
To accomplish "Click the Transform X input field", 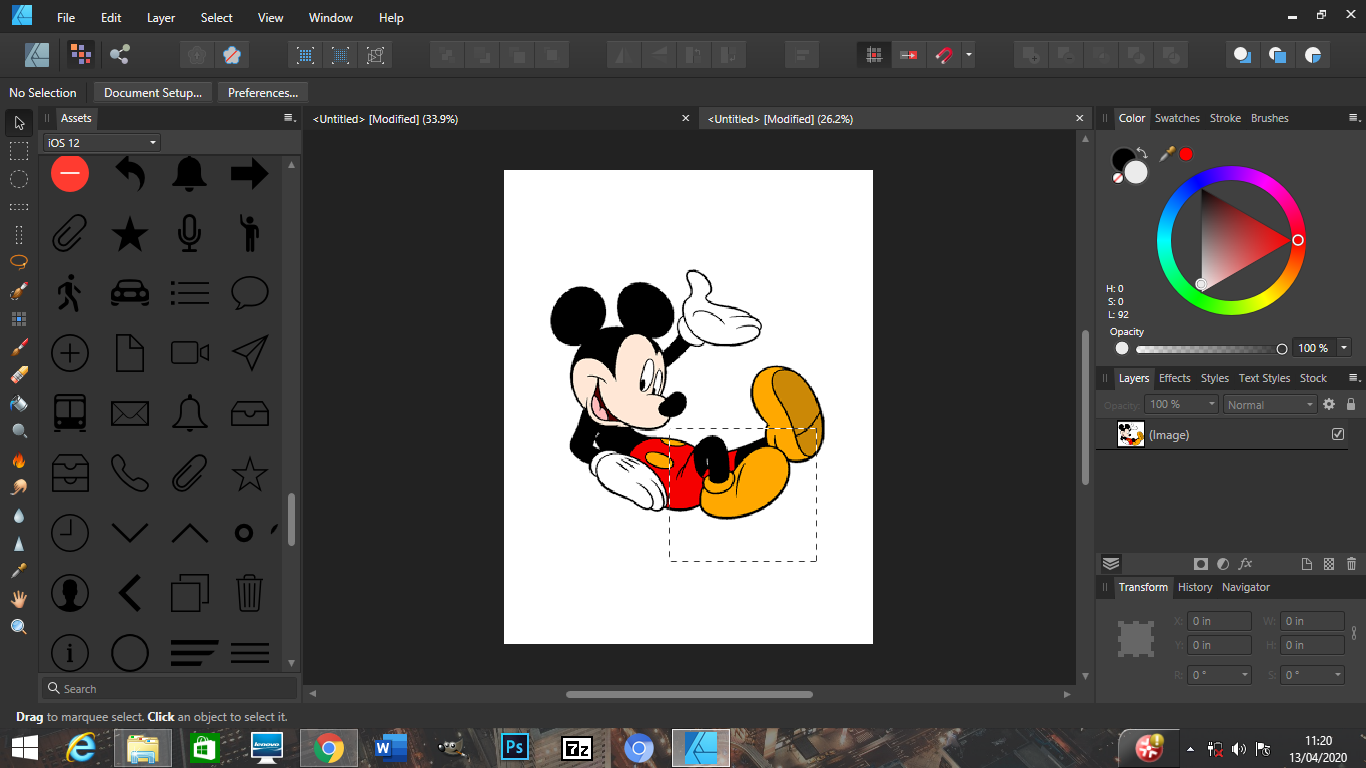I will coord(1219,621).
